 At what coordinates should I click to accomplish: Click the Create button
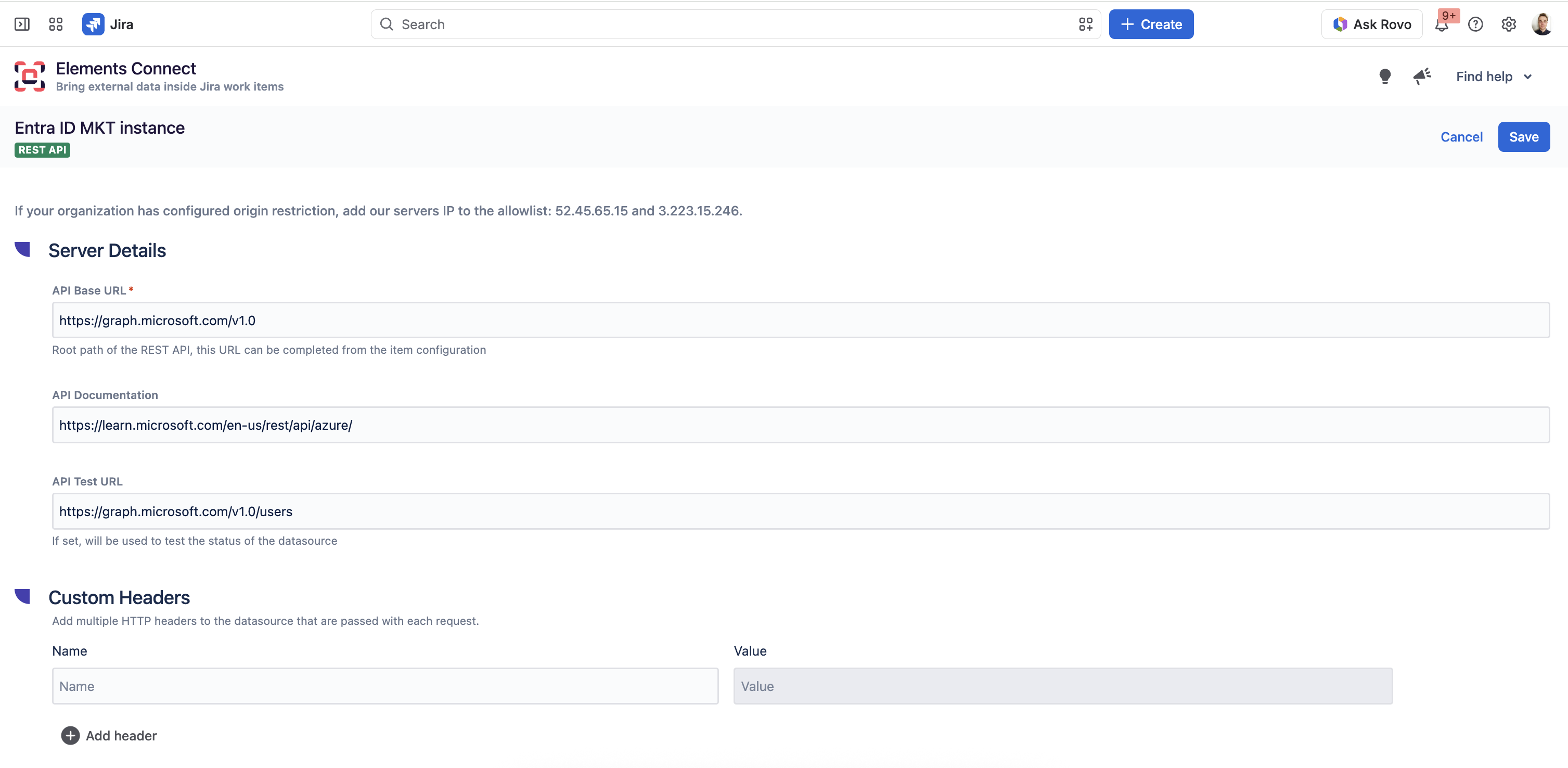click(x=1151, y=24)
